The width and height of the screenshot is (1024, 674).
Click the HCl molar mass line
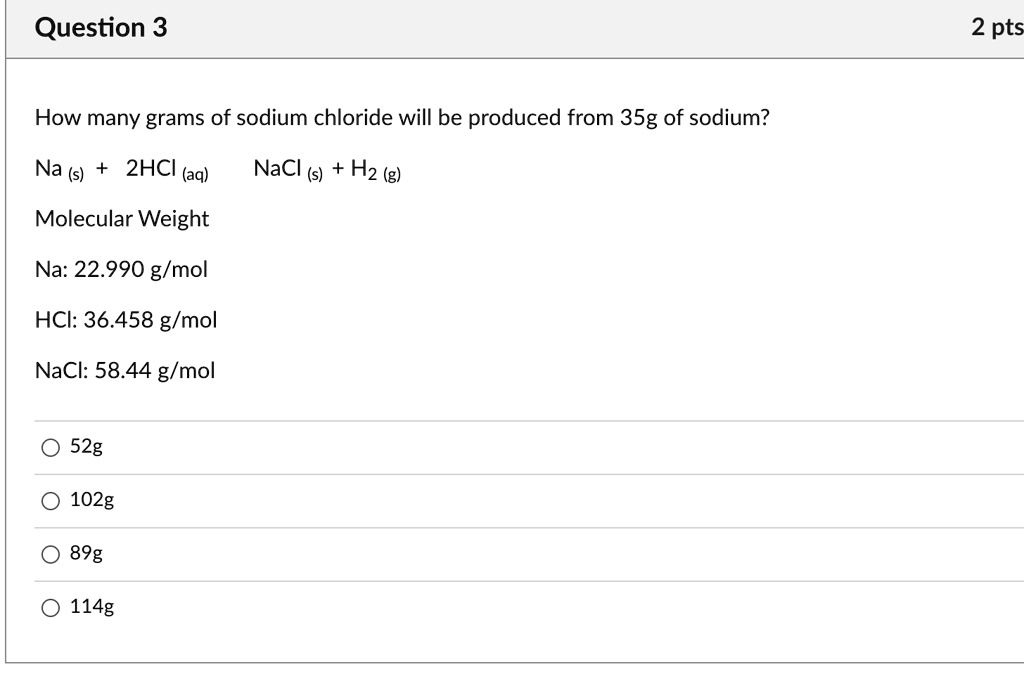click(x=126, y=320)
